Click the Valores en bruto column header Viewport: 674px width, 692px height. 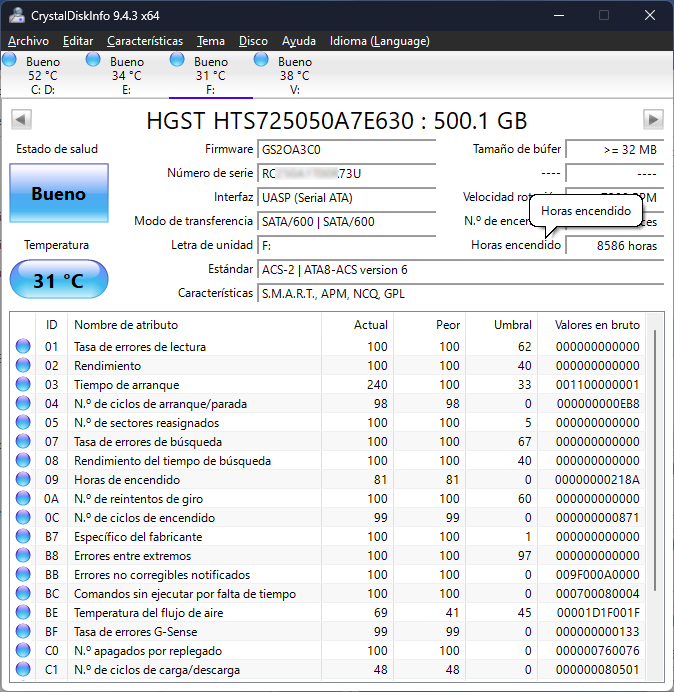click(591, 325)
